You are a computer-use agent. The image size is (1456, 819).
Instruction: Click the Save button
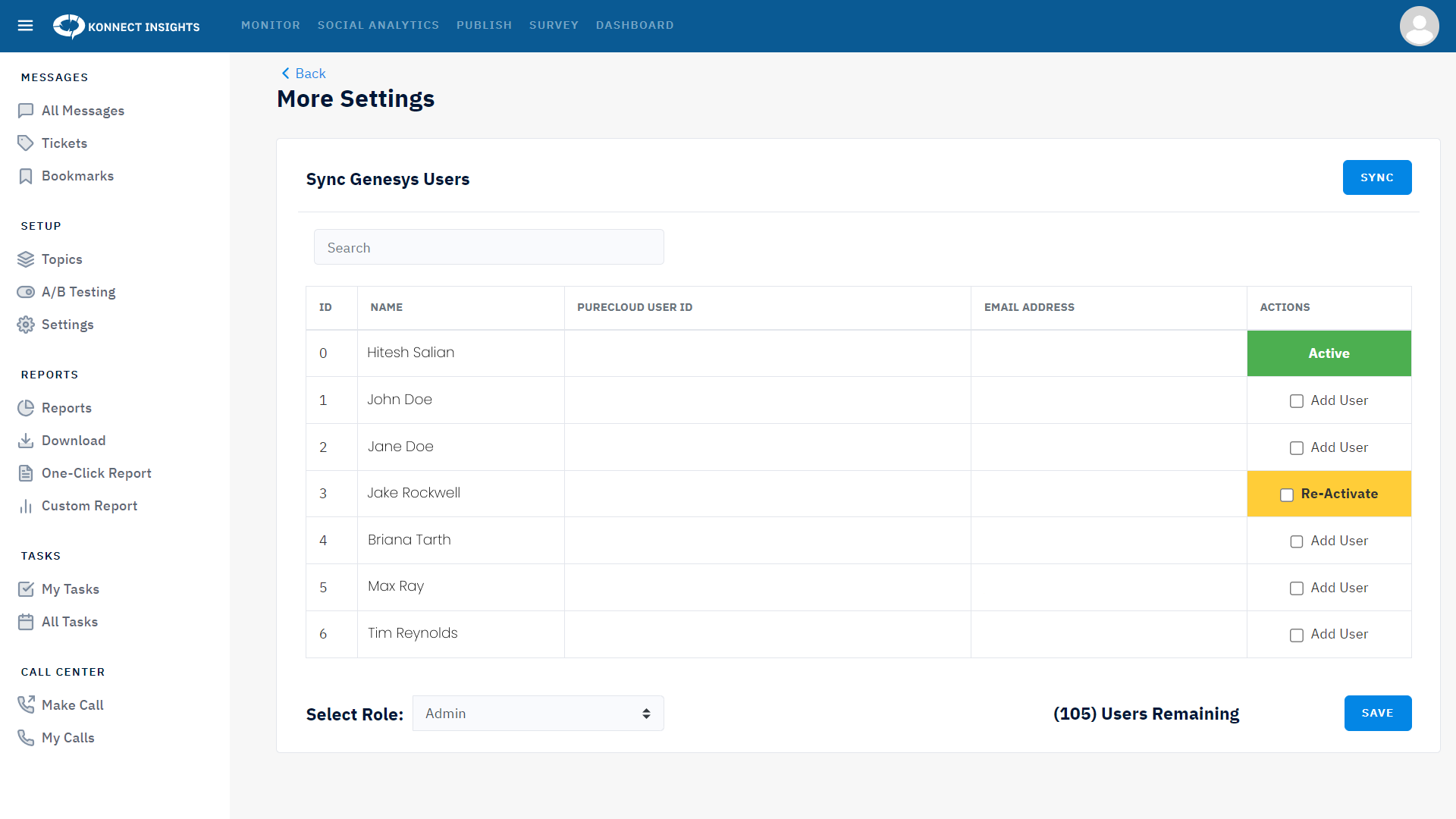click(1377, 713)
